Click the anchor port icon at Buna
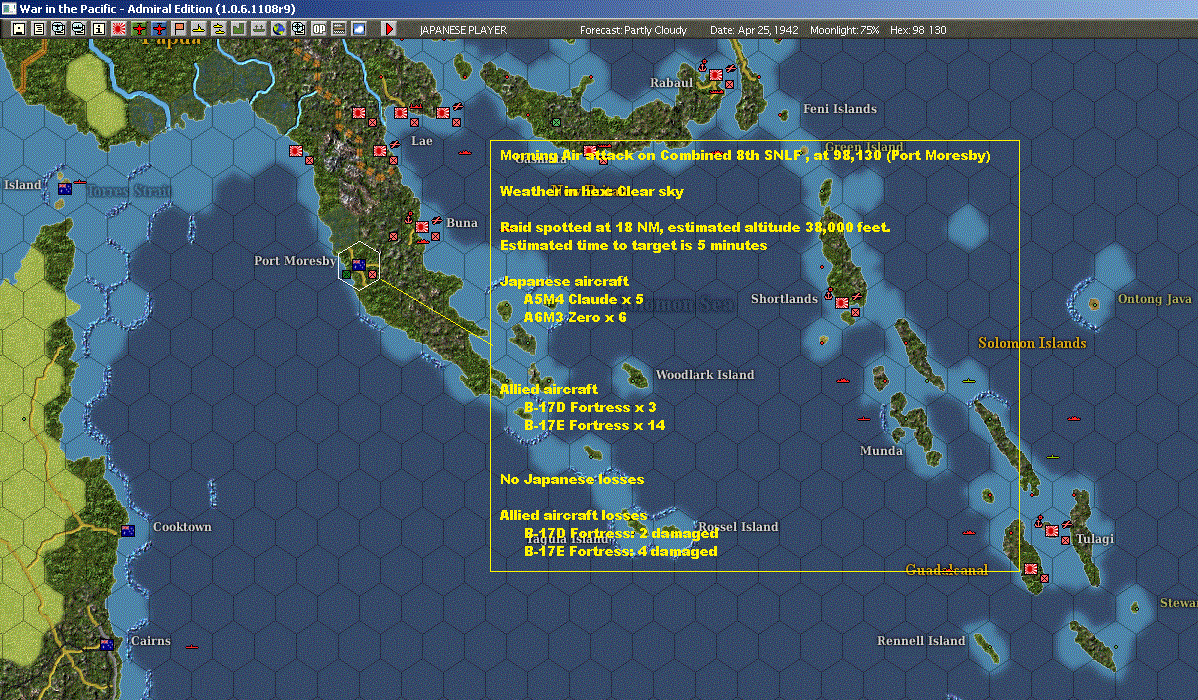The image size is (1198, 700). [x=408, y=219]
